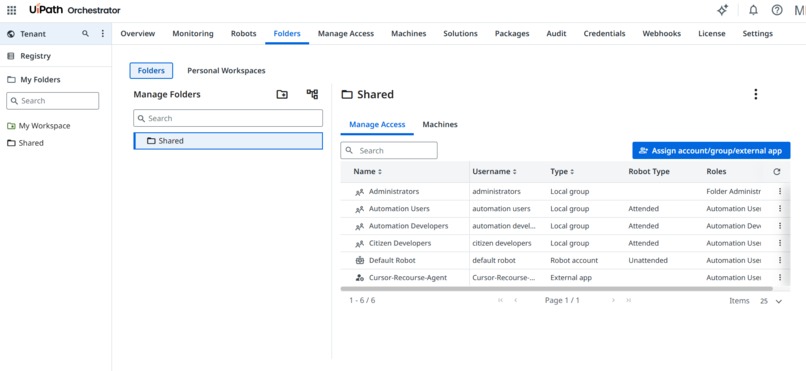Image resolution: width=806 pixels, height=371 pixels.
Task: Open the app launcher grid icon
Action: 11,10
